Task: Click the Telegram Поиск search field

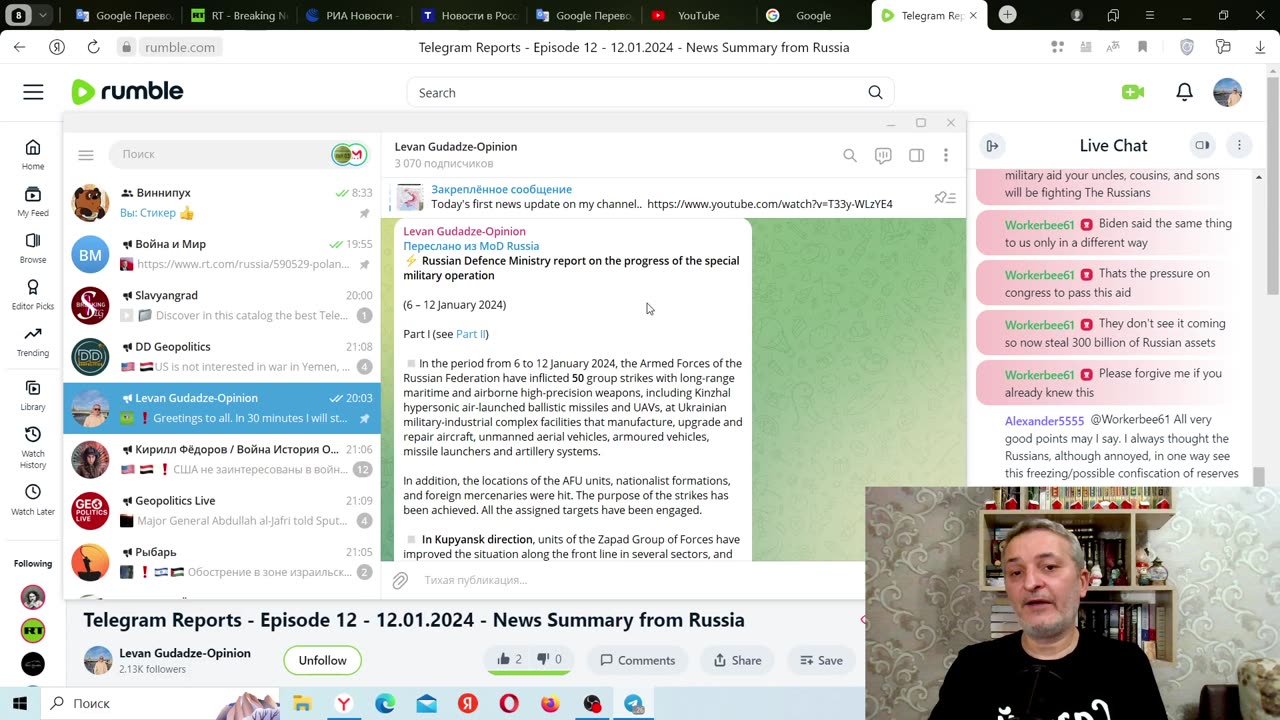Action: pos(222,154)
